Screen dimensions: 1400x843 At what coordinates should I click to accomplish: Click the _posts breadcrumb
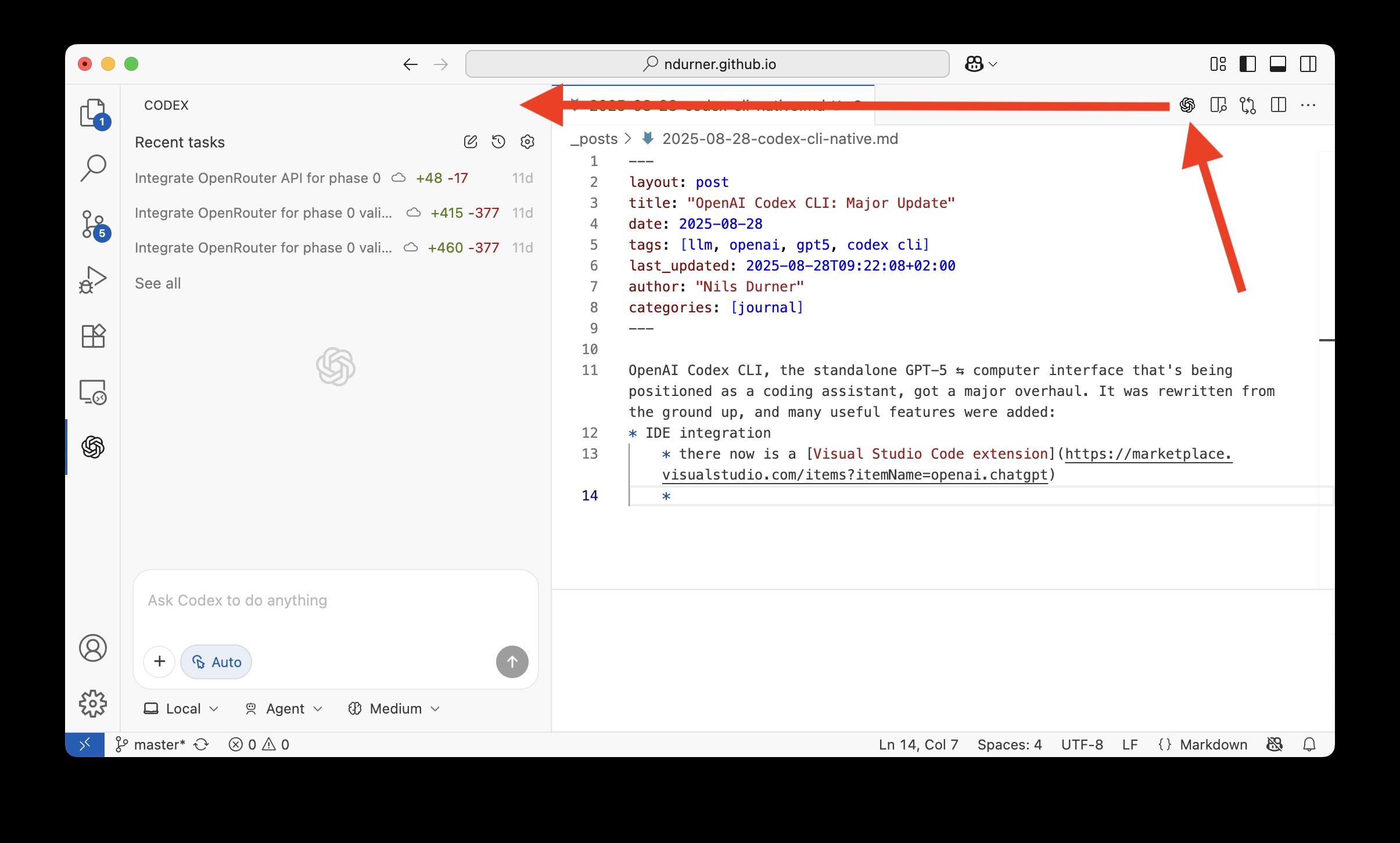pyautogui.click(x=594, y=139)
